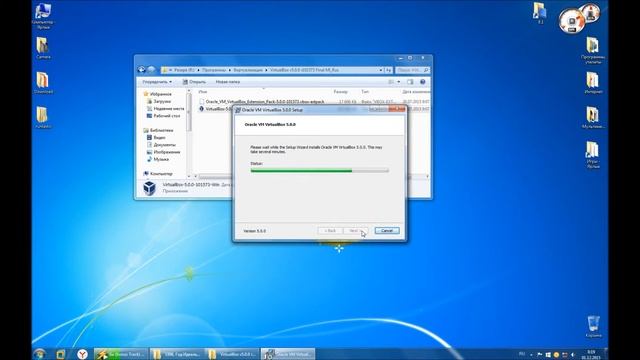The height and width of the screenshot is (360, 640).
Task: Focus the Explorer search box
Action: click(412, 70)
